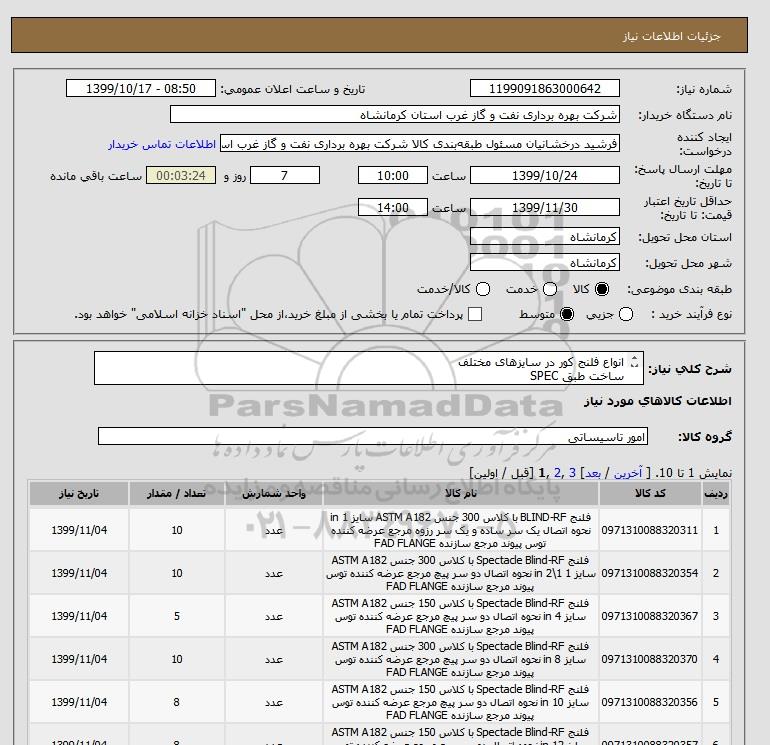This screenshot has width=770, height=745.
Task: Click item code 0971310088320311
Action: 650,530
